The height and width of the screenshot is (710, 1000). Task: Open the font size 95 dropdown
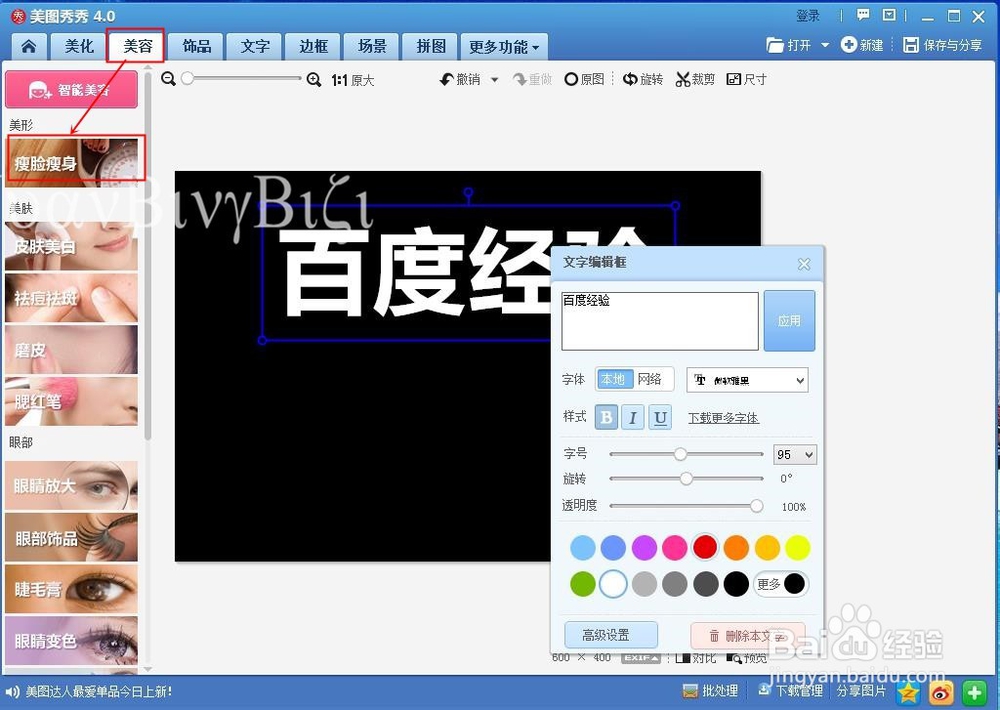tap(795, 454)
